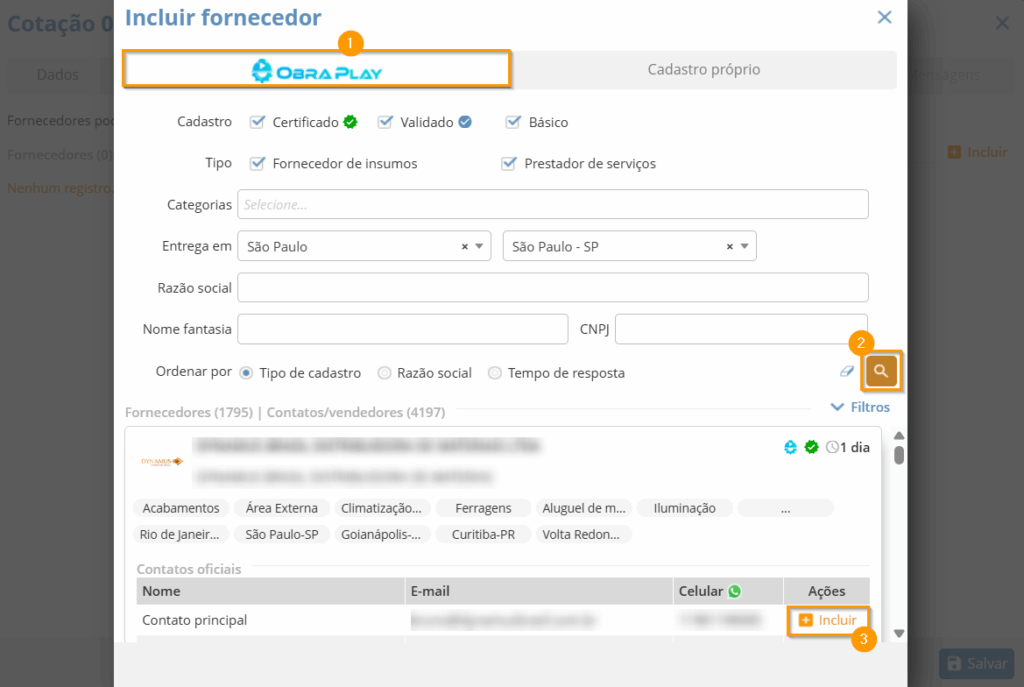Select Razão social sort option
1024x687 pixels.
click(384, 373)
